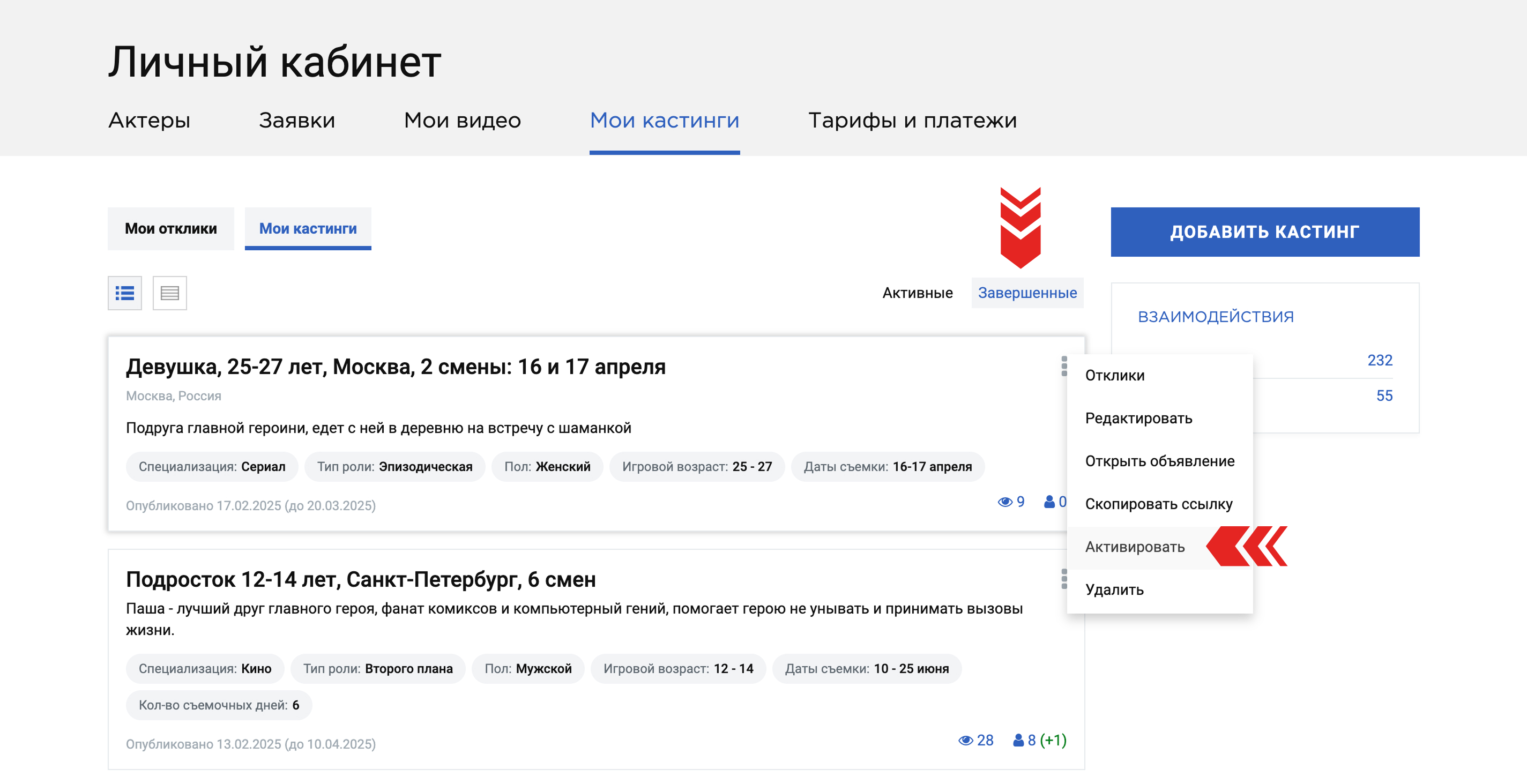Choose Редактировать in context menu
The height and width of the screenshot is (784, 1527).
pyautogui.click(x=1159, y=419)
